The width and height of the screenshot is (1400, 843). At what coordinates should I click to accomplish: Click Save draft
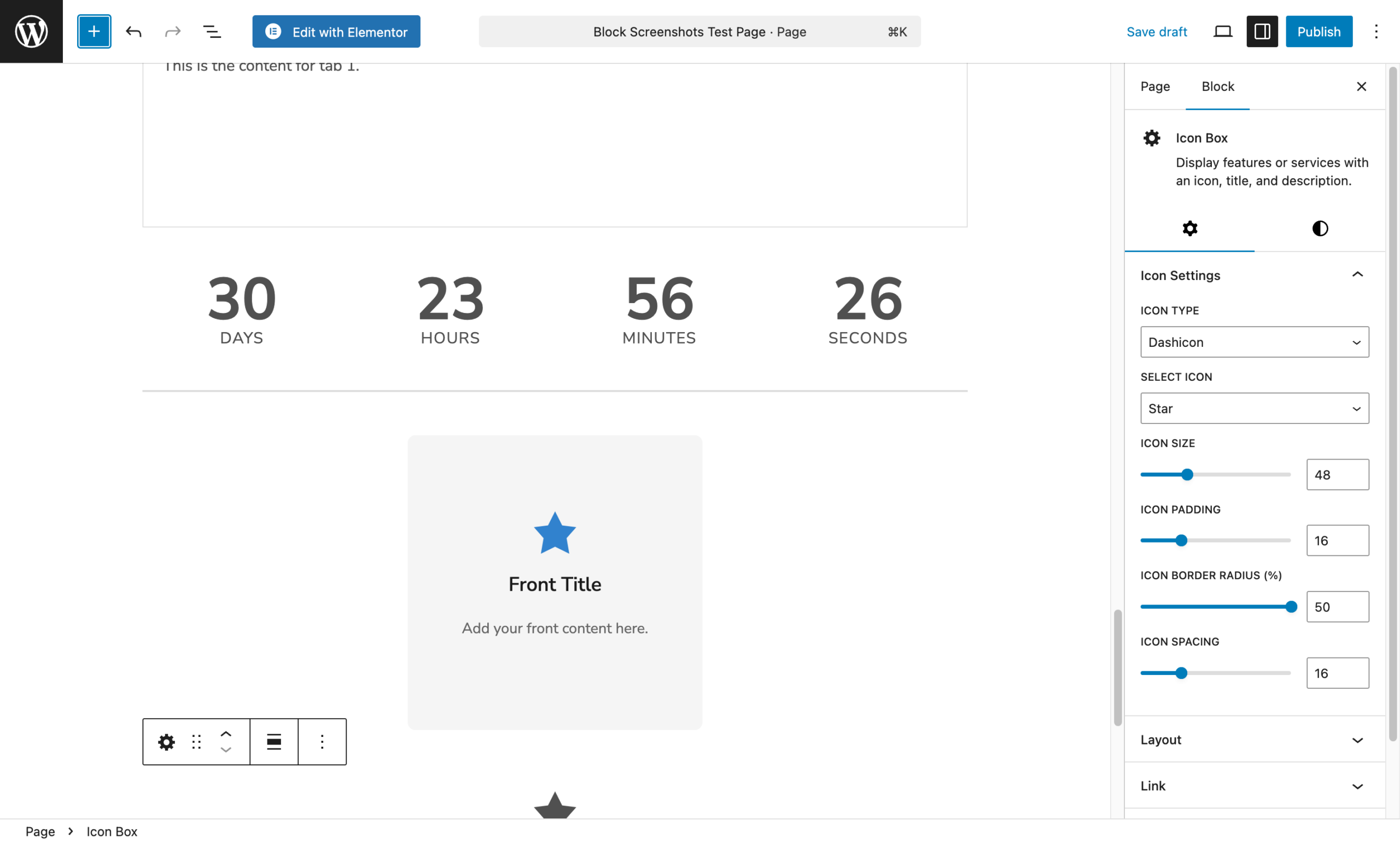tap(1157, 31)
